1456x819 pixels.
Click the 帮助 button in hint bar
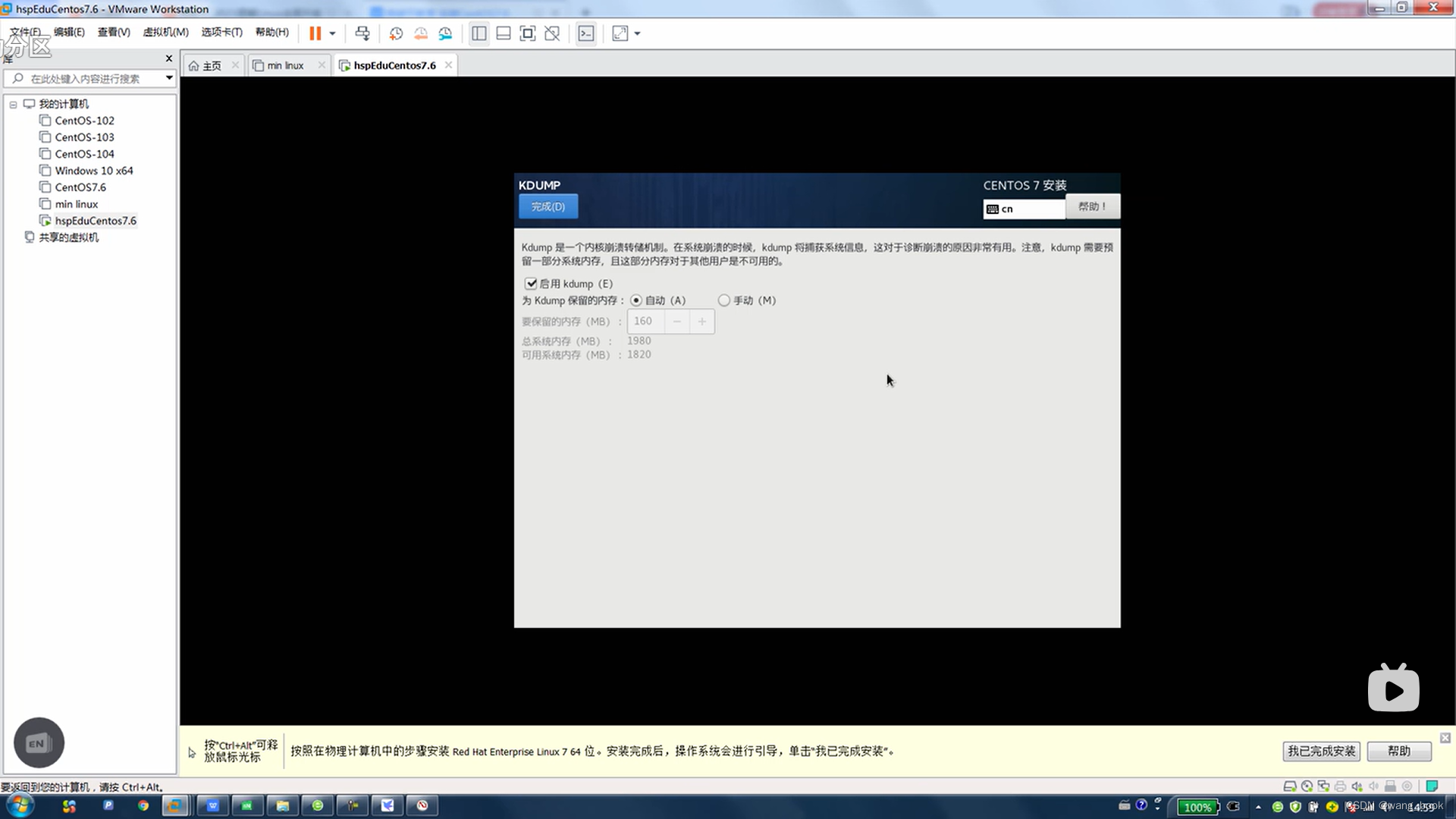1399,752
